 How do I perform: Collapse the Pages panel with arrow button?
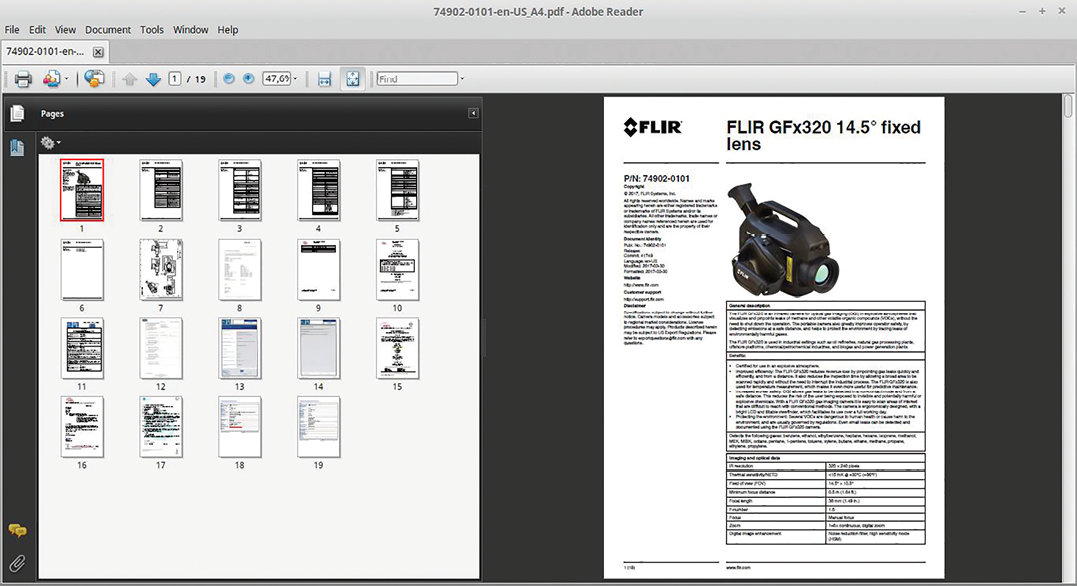click(x=473, y=113)
